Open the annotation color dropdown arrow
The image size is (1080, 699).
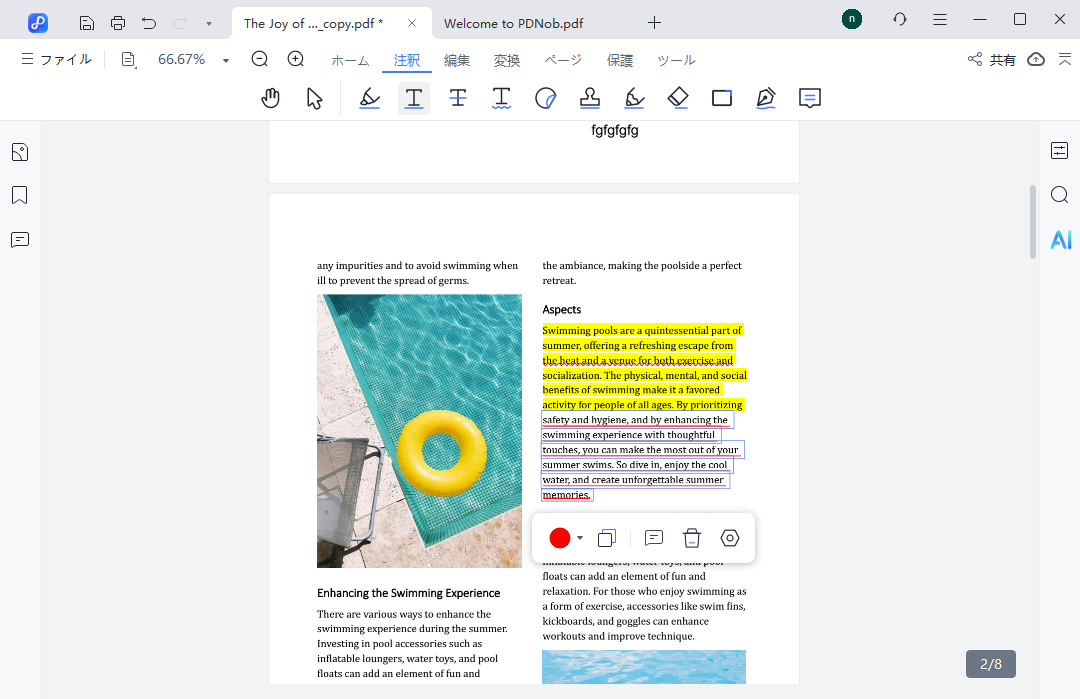click(x=580, y=538)
